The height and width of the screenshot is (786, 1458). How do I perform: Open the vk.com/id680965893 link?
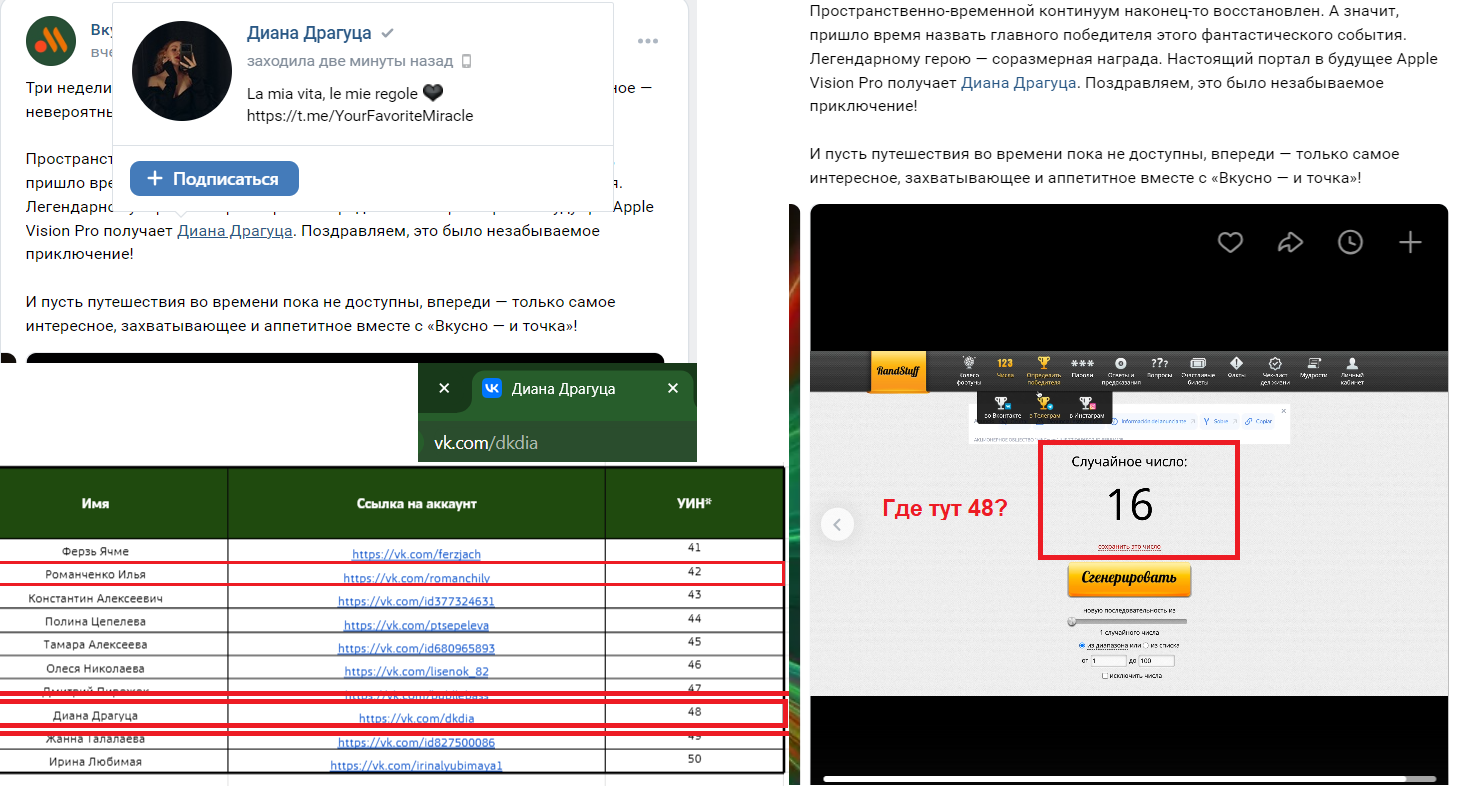[416, 649]
